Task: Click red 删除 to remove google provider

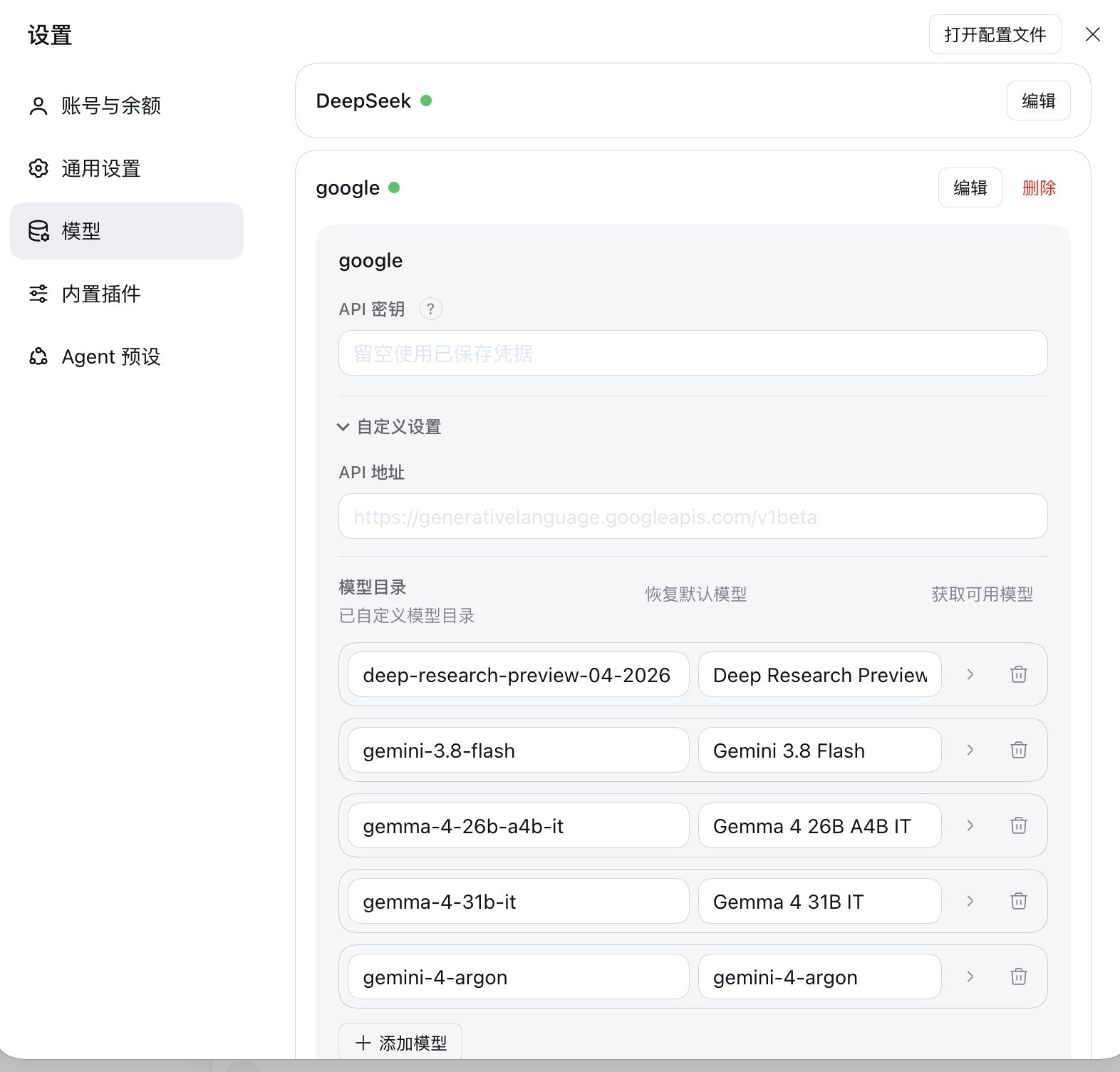Action: [1039, 187]
